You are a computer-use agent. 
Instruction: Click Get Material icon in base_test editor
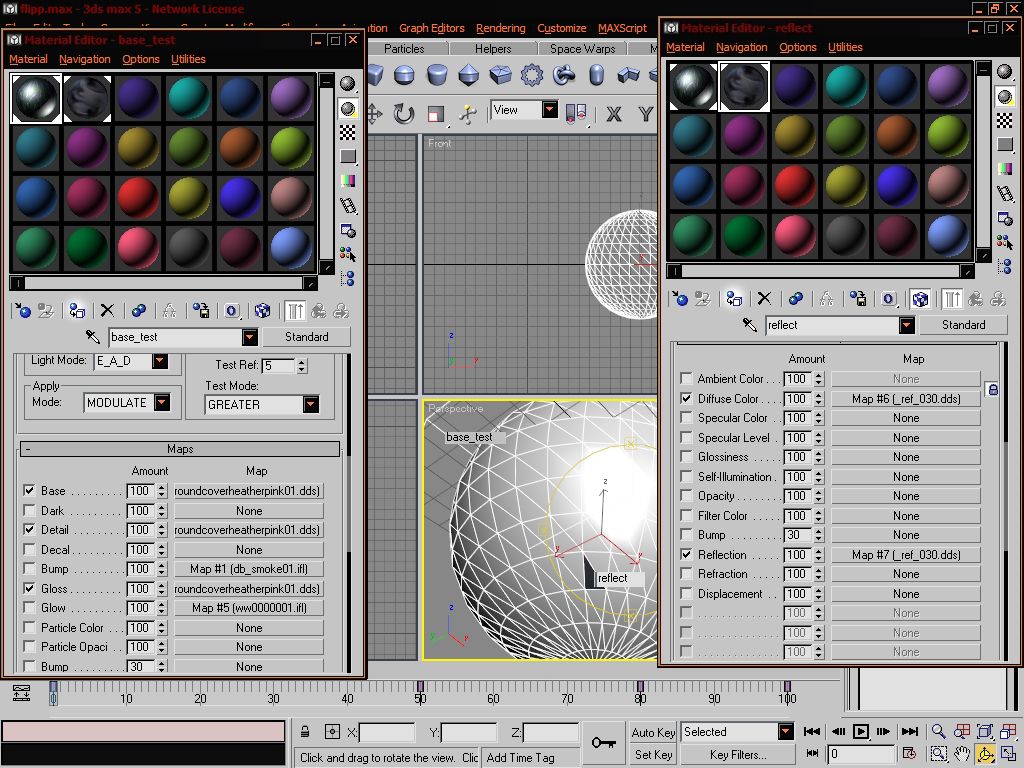pos(22,311)
